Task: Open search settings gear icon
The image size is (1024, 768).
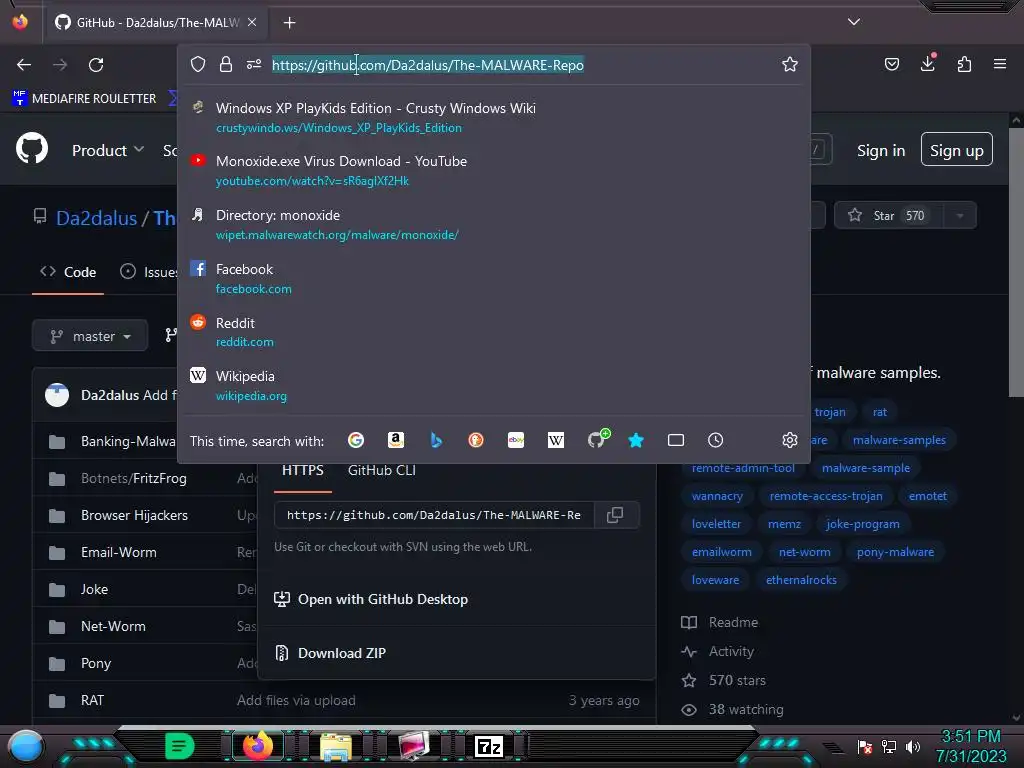Action: pos(790,440)
